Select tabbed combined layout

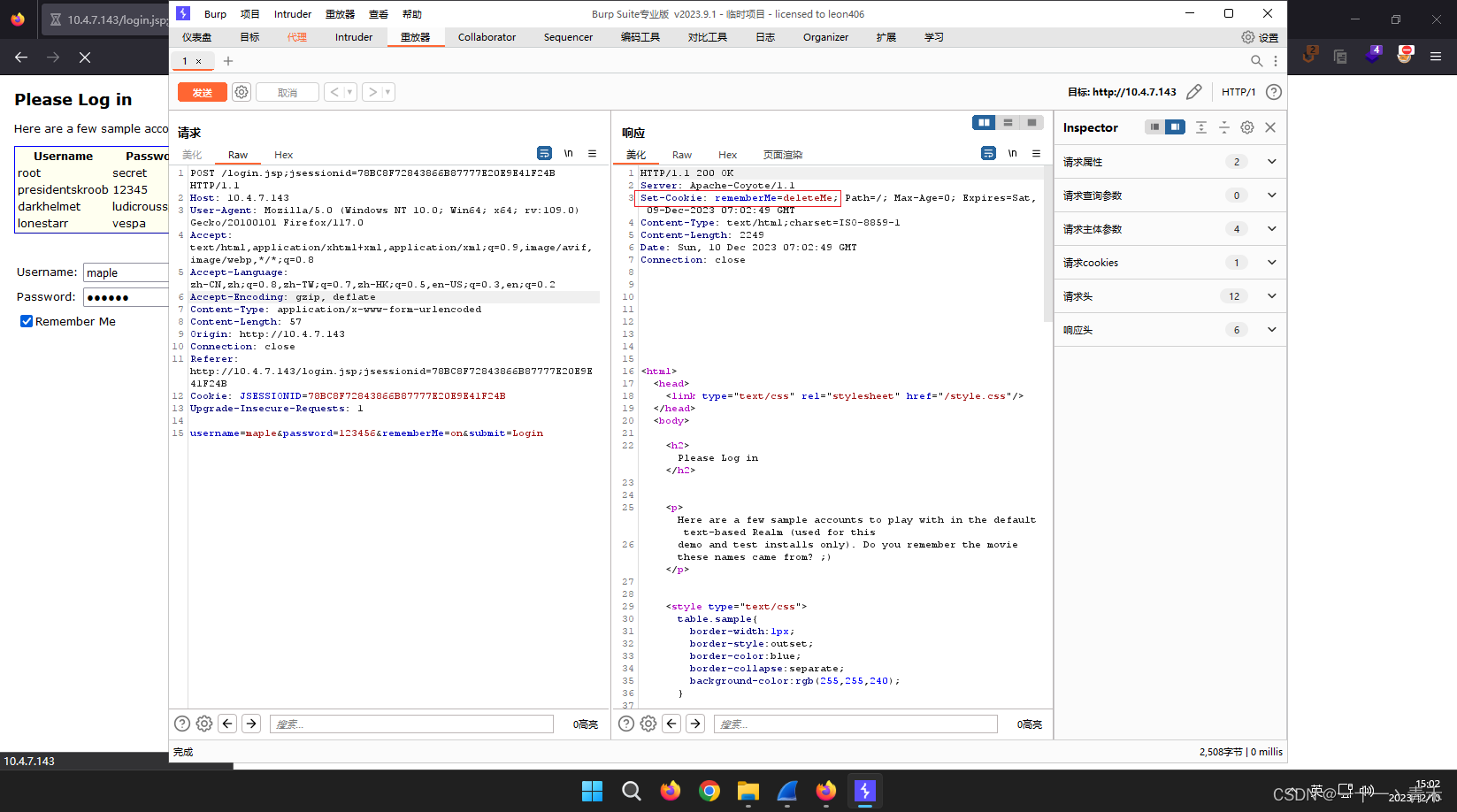tap(1031, 123)
